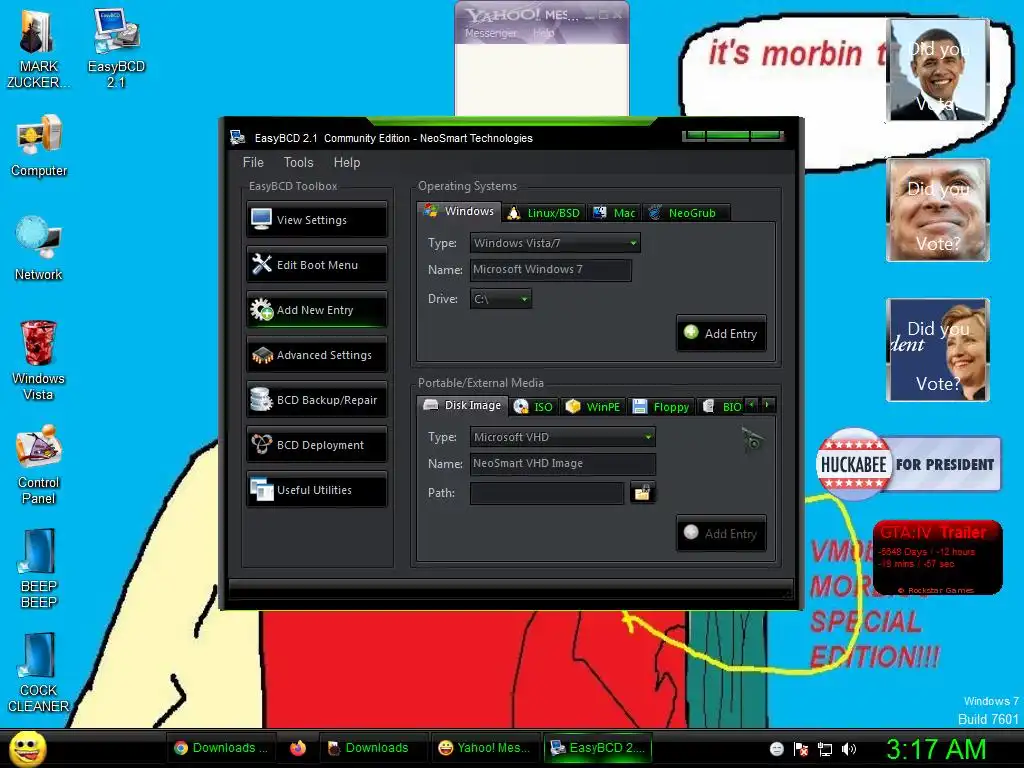The image size is (1024, 768).
Task: Click the flag action center tray icon
Action: (x=801, y=749)
